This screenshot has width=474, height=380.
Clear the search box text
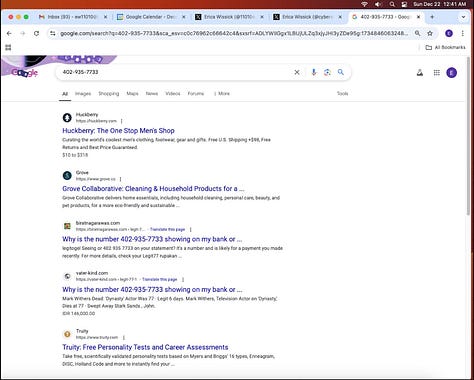click(x=297, y=72)
